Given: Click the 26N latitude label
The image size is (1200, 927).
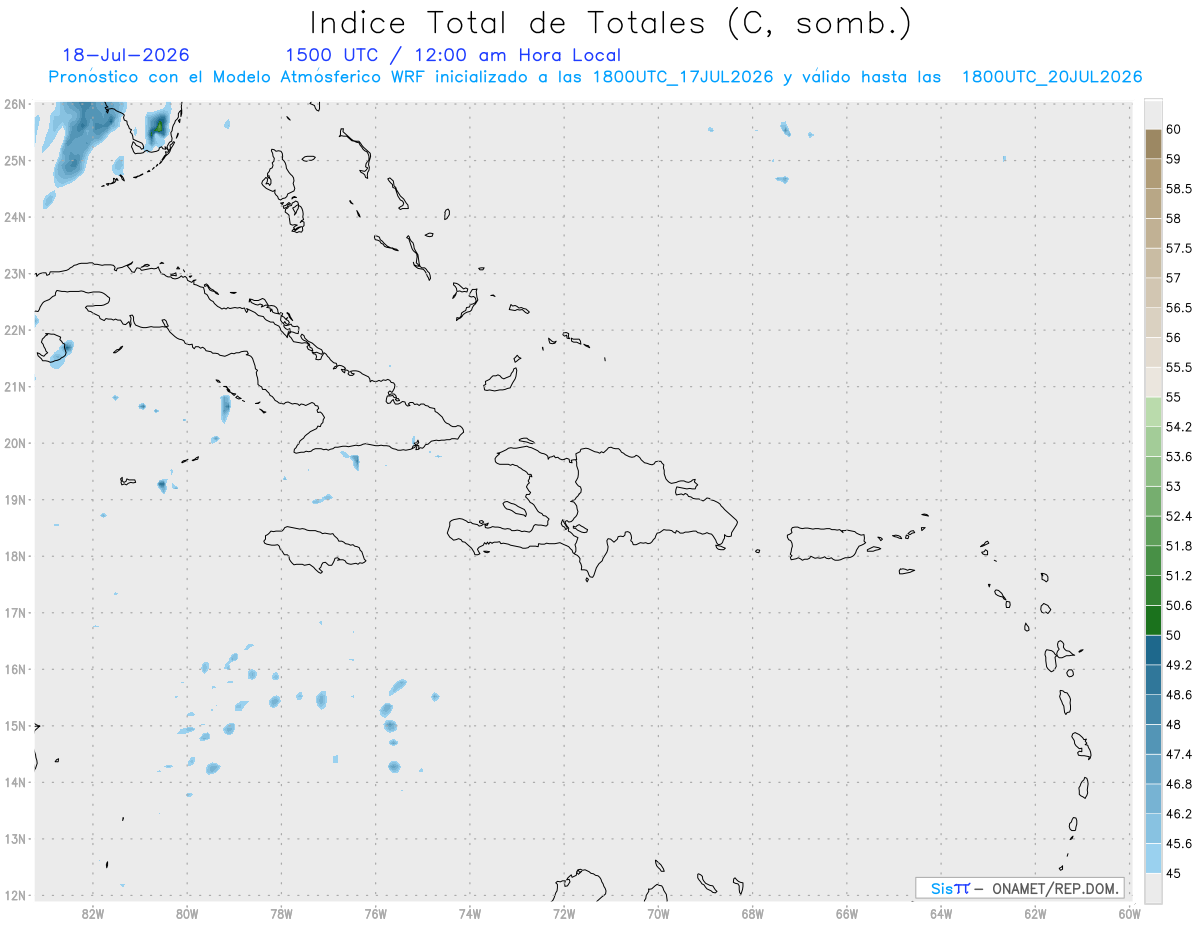Looking at the screenshot, I should coord(15,104).
